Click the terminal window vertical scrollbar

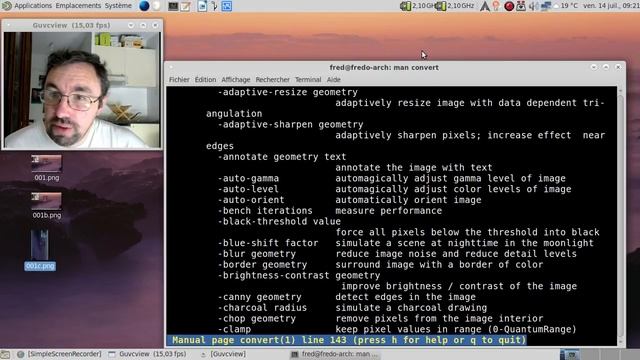(621, 216)
